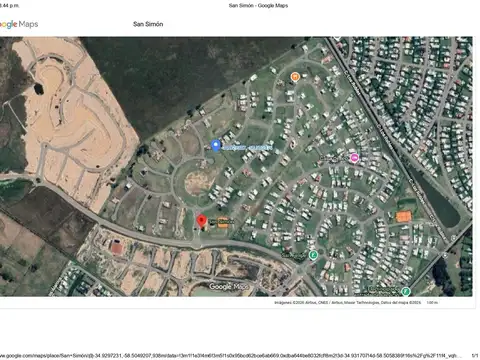Click the green circular marker beside the roundabout
This screenshot has width=480, height=360.
click(313, 255)
